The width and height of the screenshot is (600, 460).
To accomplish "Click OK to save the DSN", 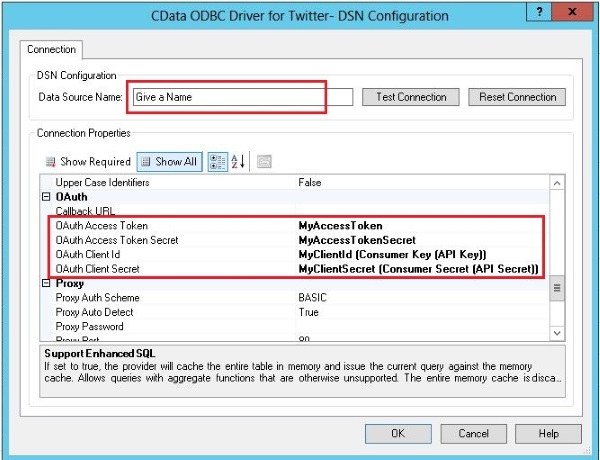I will tap(397, 434).
